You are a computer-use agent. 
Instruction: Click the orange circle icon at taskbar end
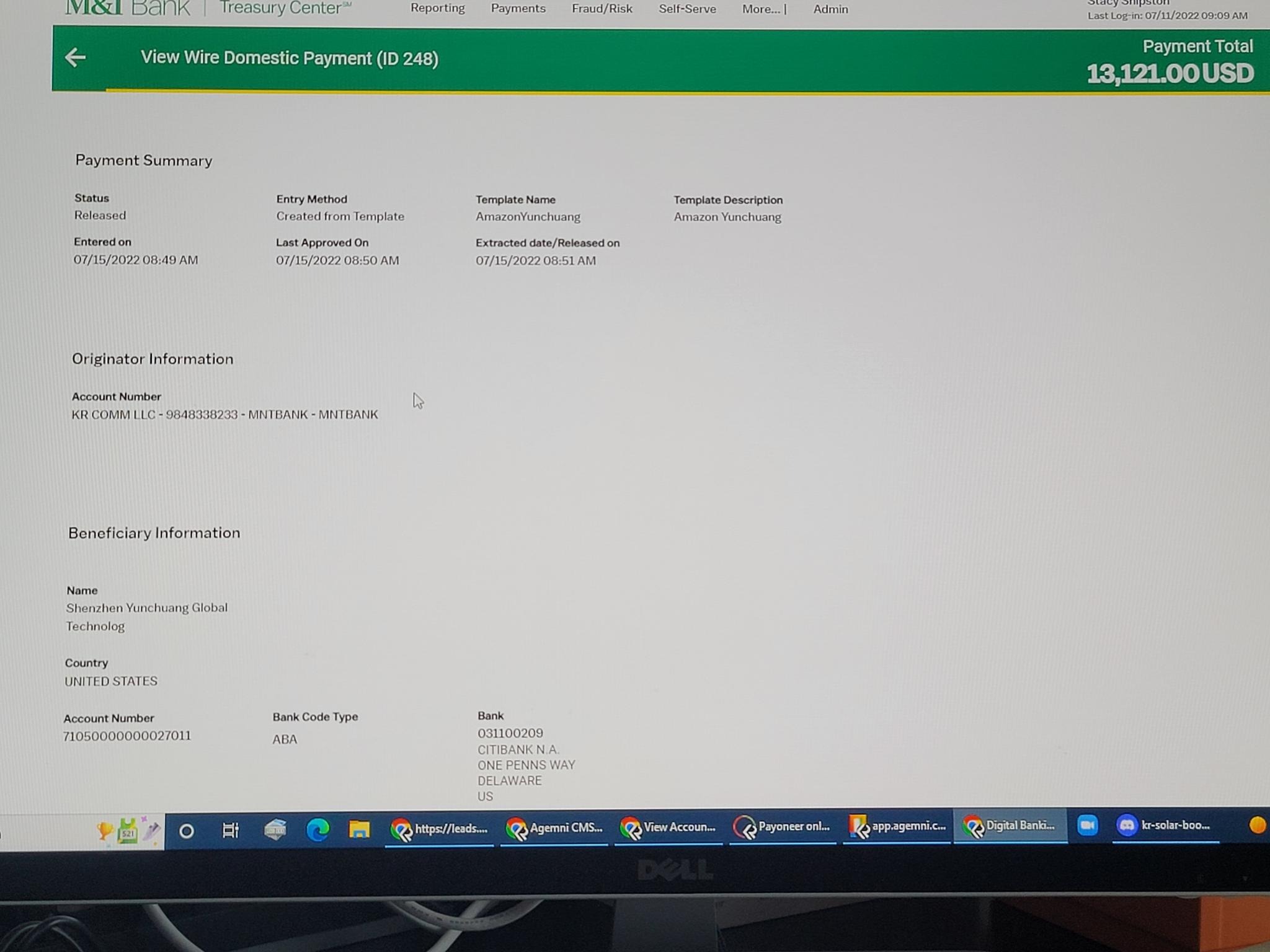[1258, 825]
